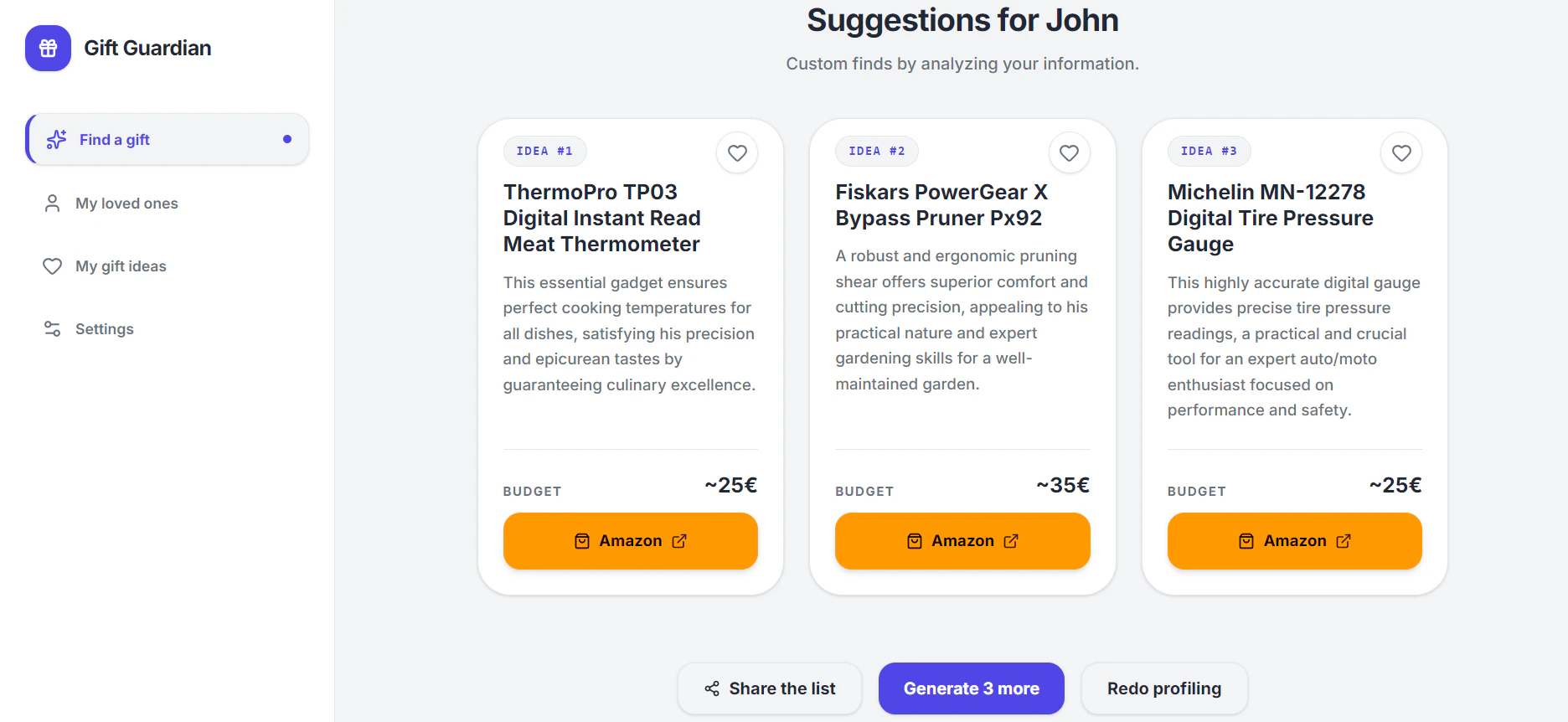
Task: Click the share icon in Share the list
Action: 712,688
